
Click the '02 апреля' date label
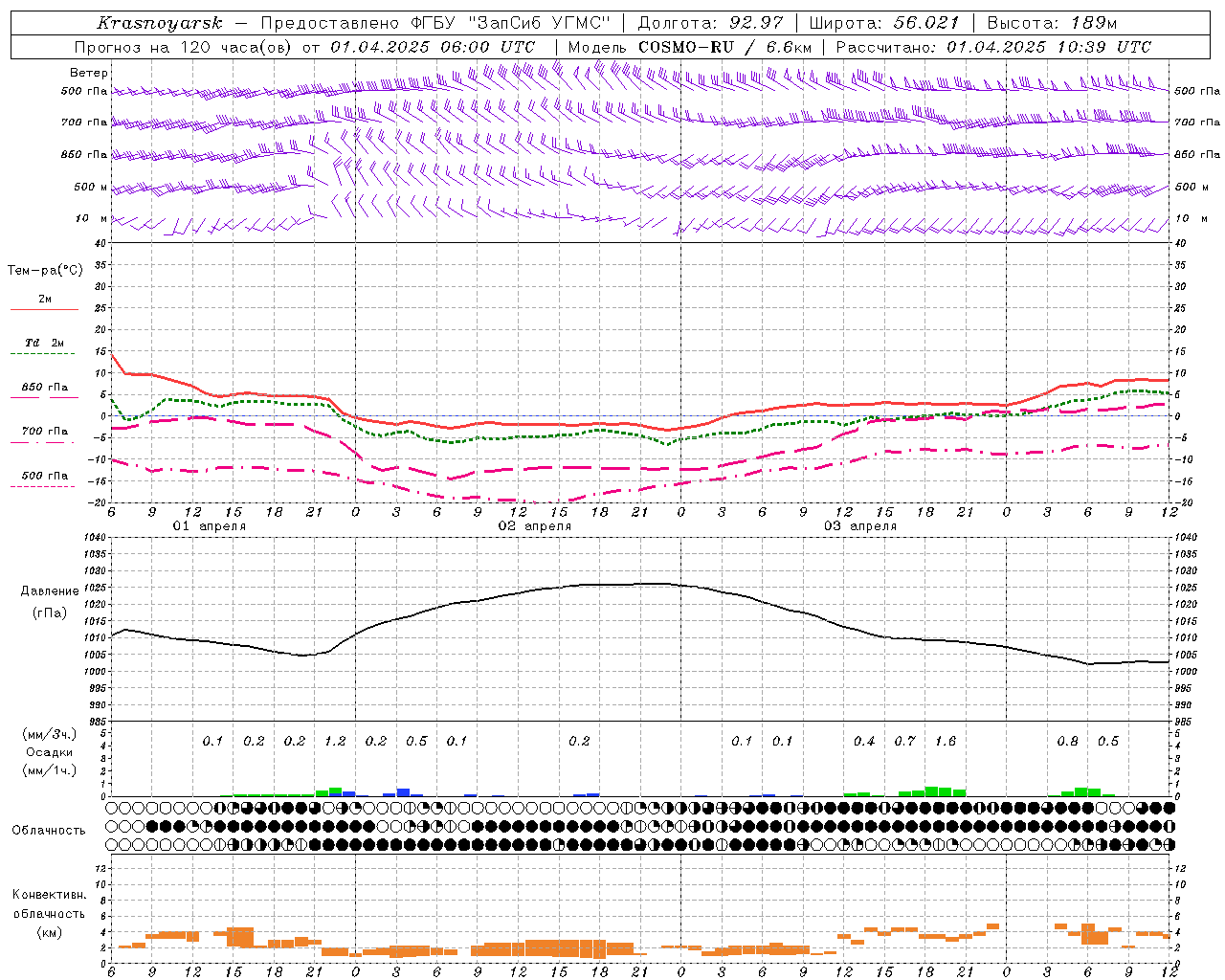pyautogui.click(x=534, y=526)
